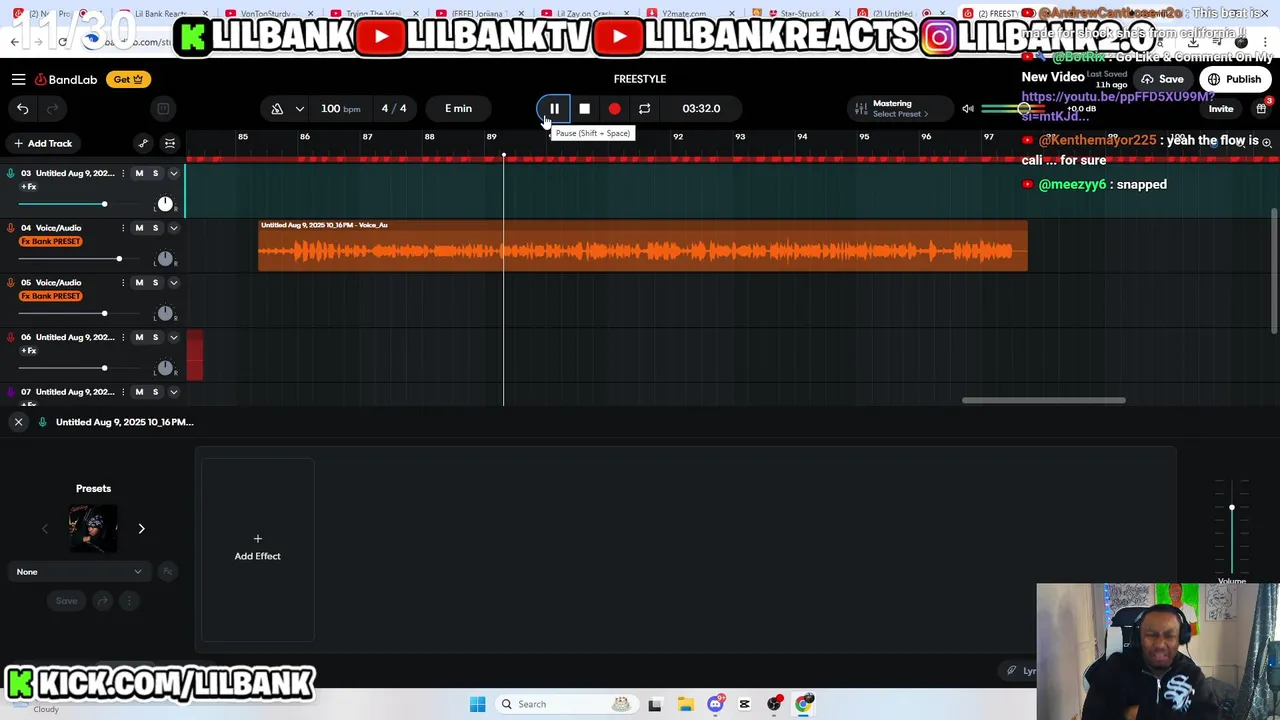Start recording with the red button
1280x720 pixels.
pos(614,108)
